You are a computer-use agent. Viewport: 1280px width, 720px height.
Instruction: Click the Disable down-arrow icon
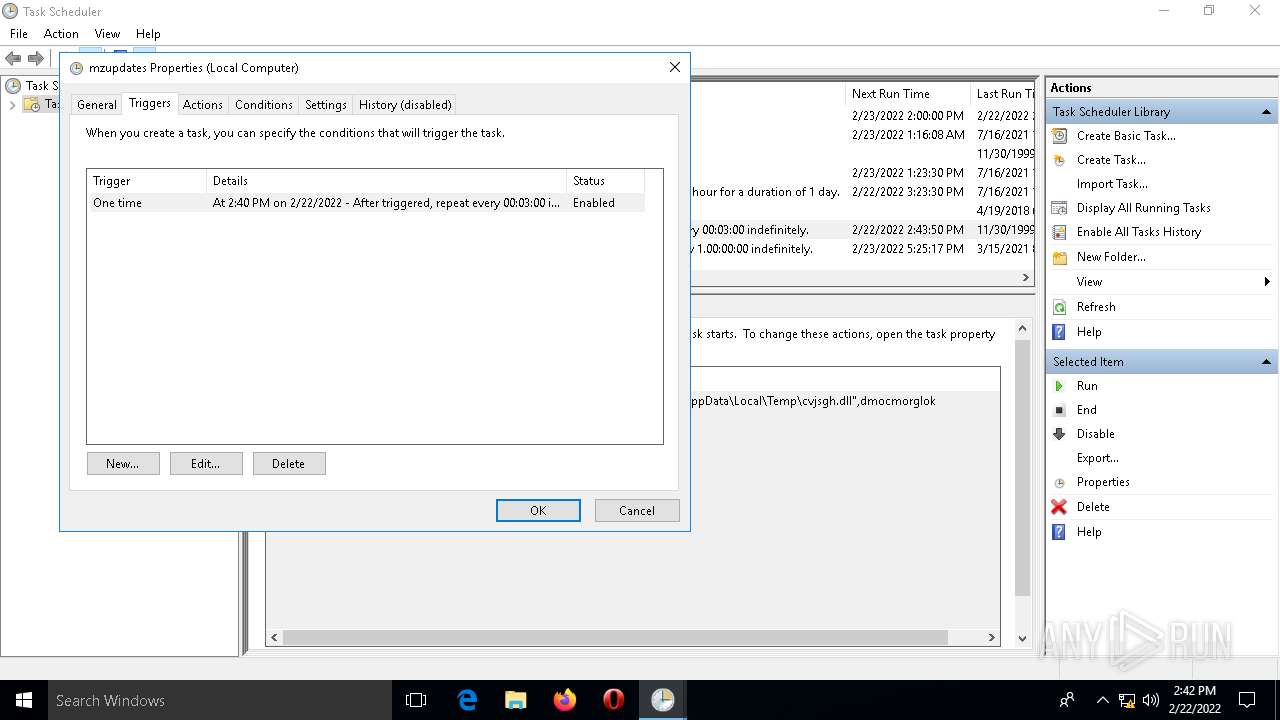pyautogui.click(x=1059, y=434)
